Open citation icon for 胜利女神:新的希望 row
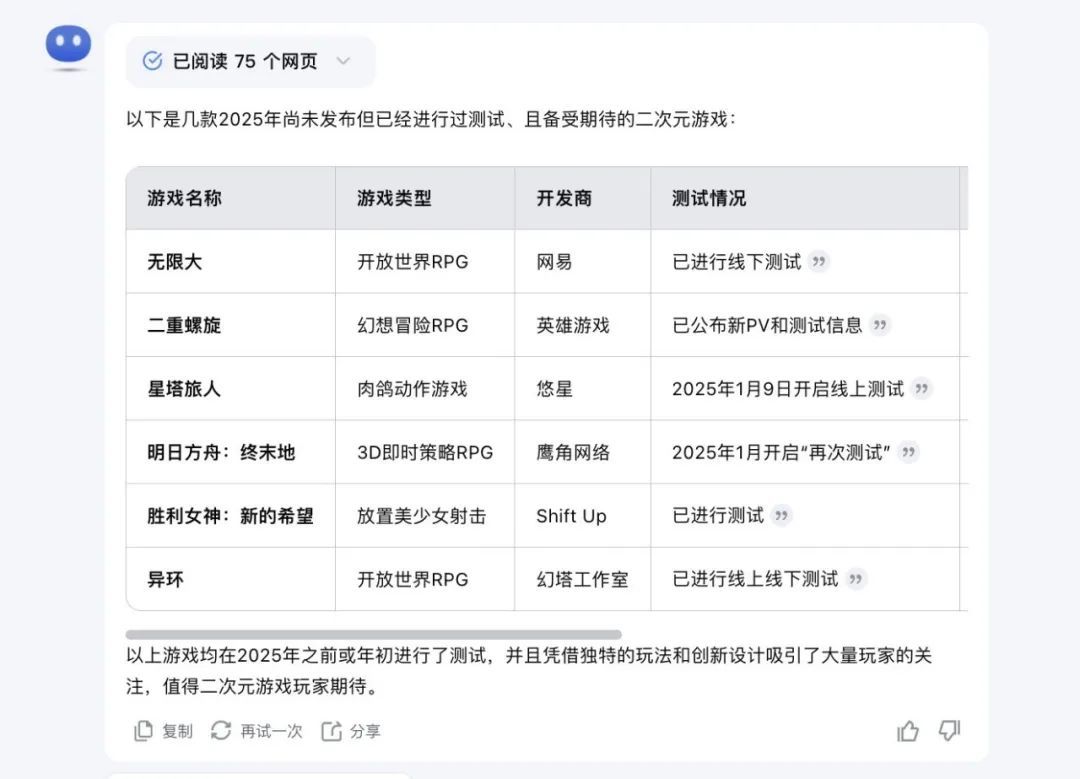This screenshot has height=779, width=1080. (781, 516)
